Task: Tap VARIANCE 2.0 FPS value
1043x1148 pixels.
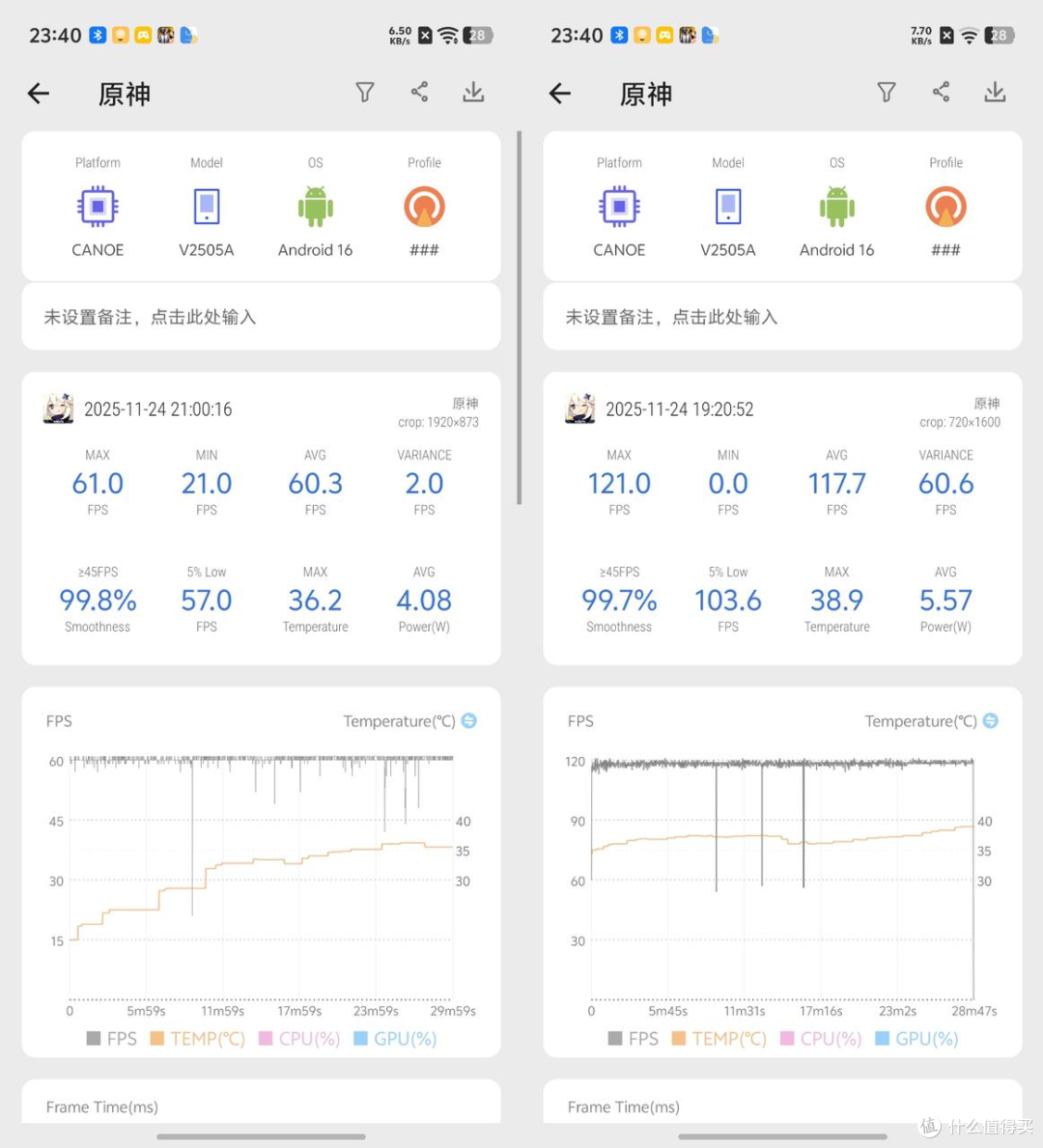Action: coord(424,483)
